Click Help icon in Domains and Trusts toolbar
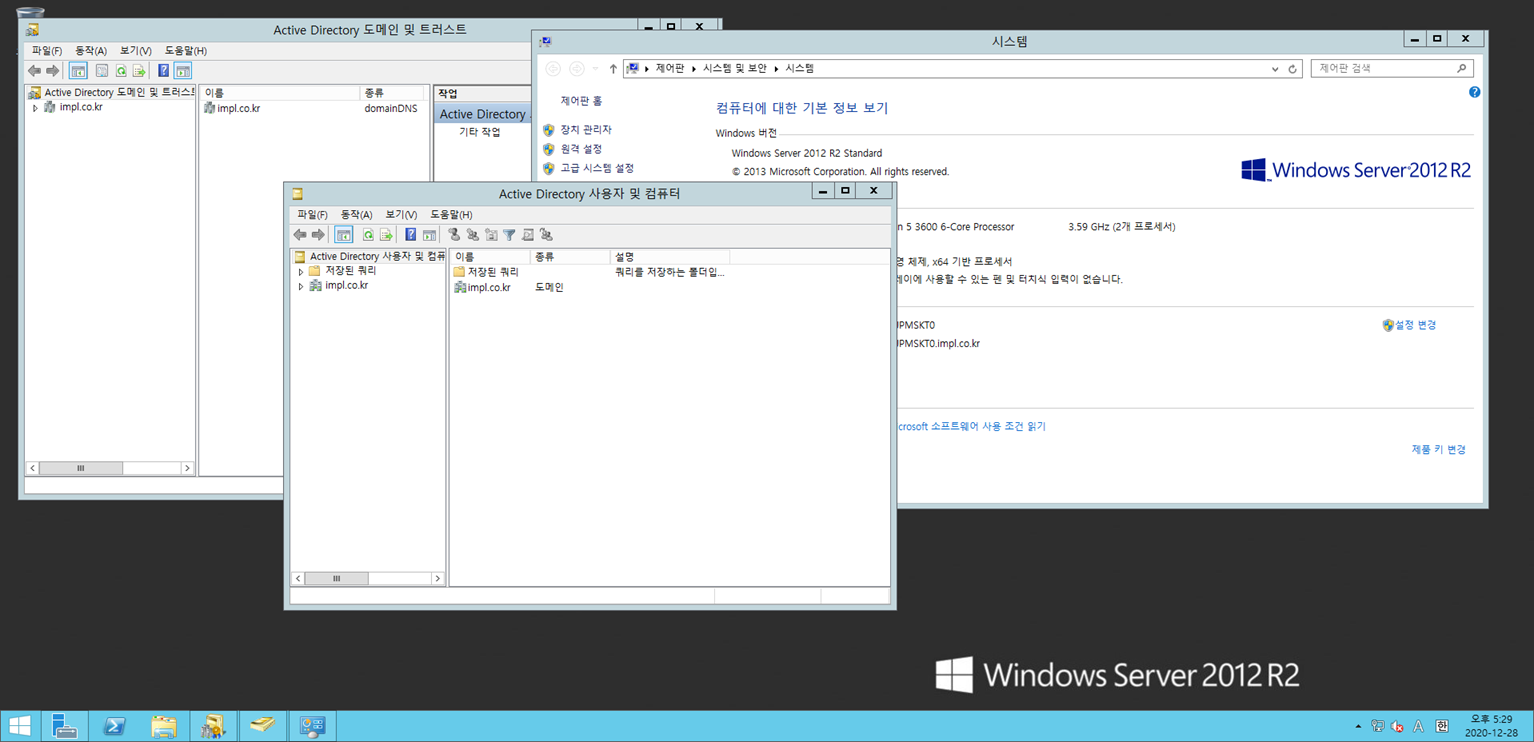This screenshot has height=742, width=1534. 164,71
